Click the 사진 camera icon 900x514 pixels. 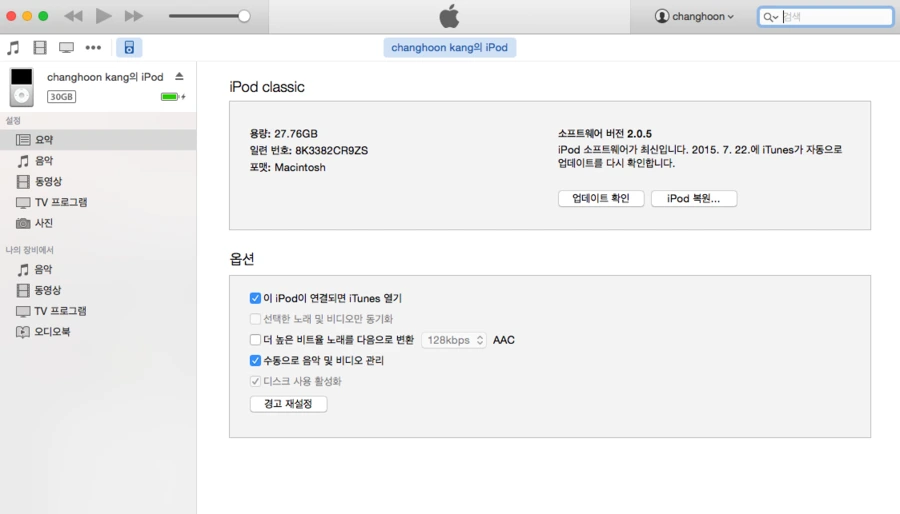click(x=23, y=223)
